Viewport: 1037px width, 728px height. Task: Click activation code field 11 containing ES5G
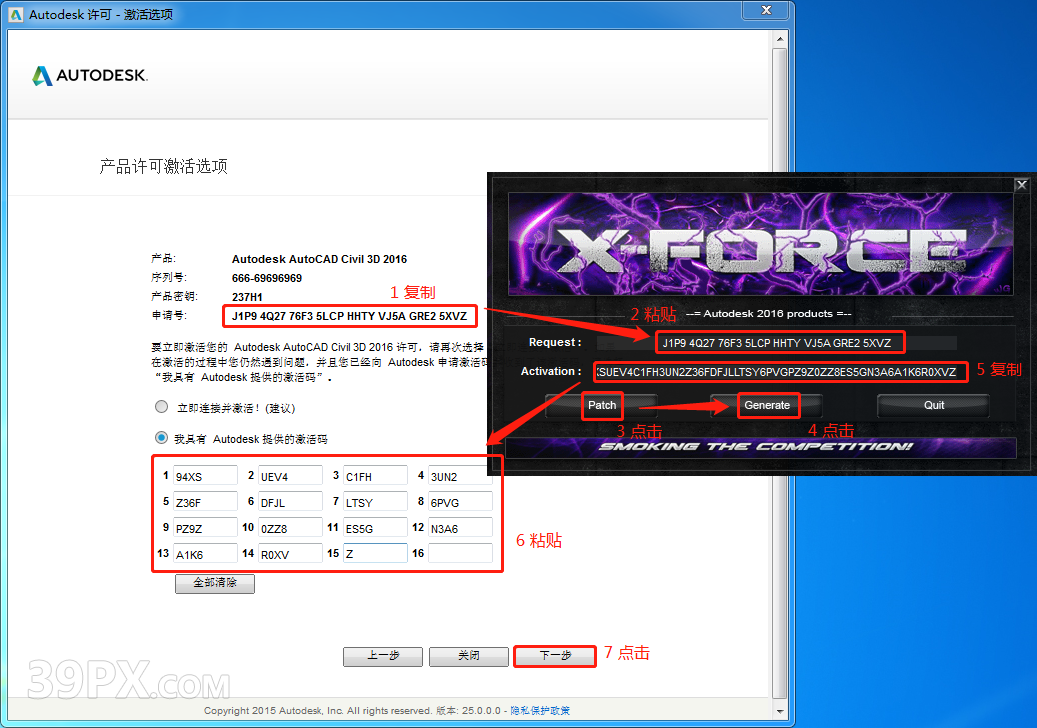click(x=375, y=527)
